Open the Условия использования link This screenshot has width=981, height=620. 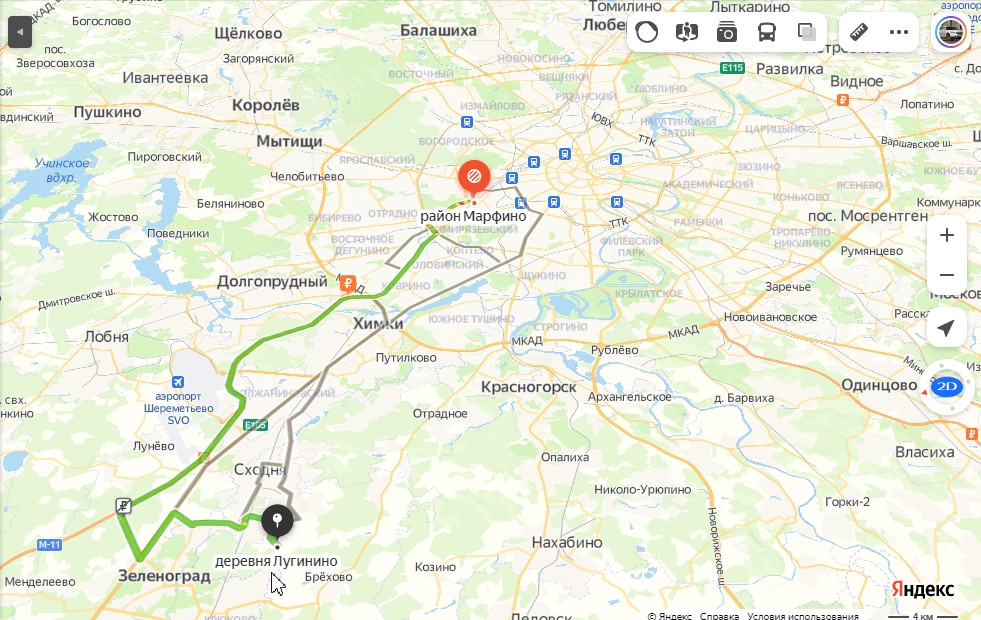[x=803, y=616]
